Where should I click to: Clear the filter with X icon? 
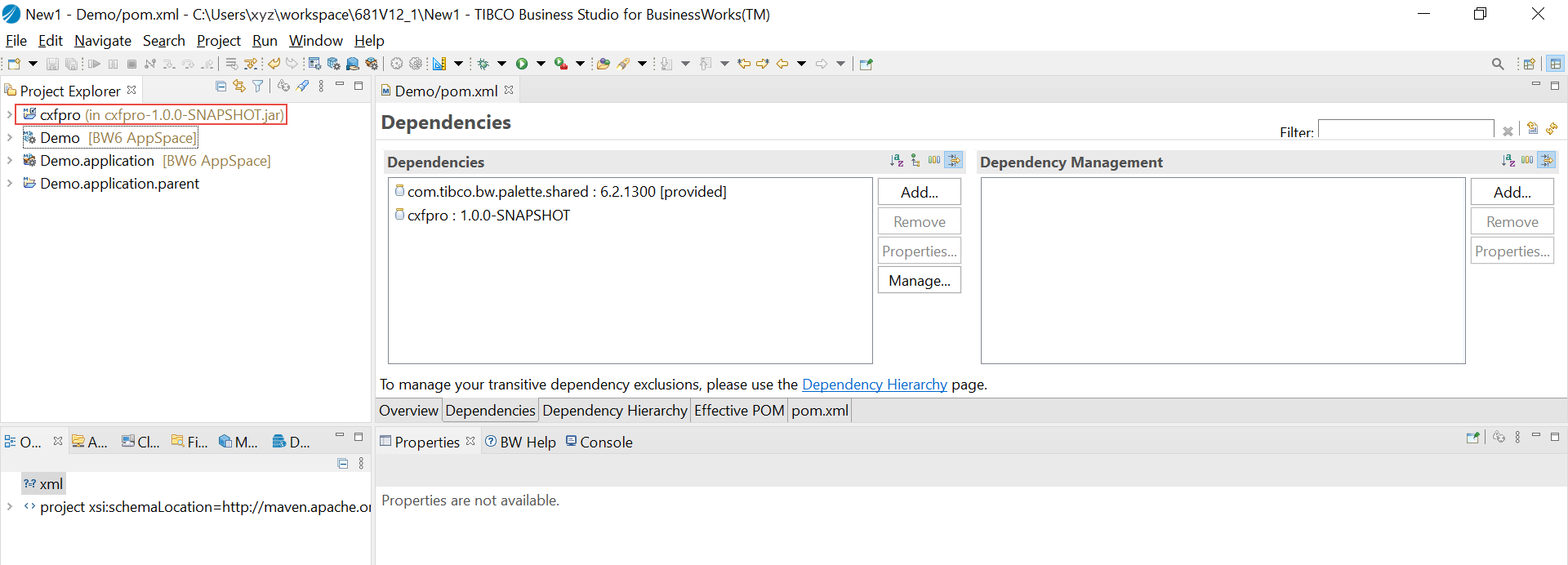[1508, 131]
